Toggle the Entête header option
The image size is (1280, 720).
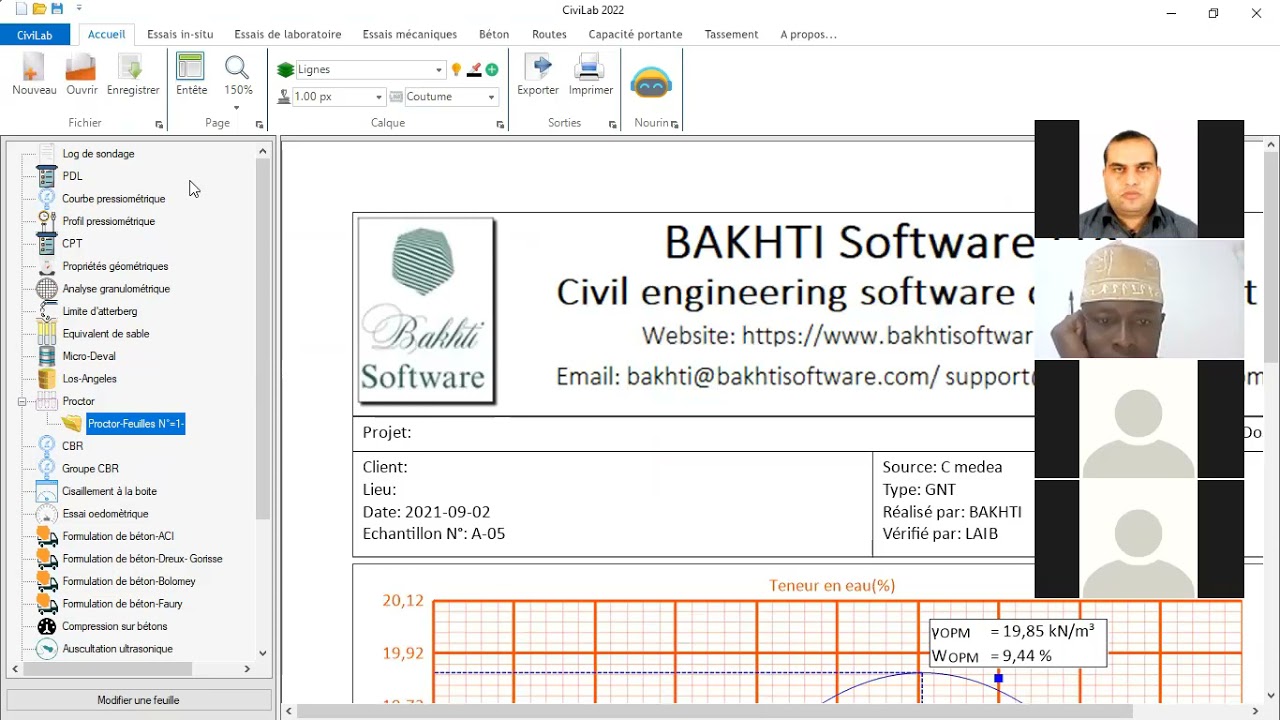pos(191,75)
